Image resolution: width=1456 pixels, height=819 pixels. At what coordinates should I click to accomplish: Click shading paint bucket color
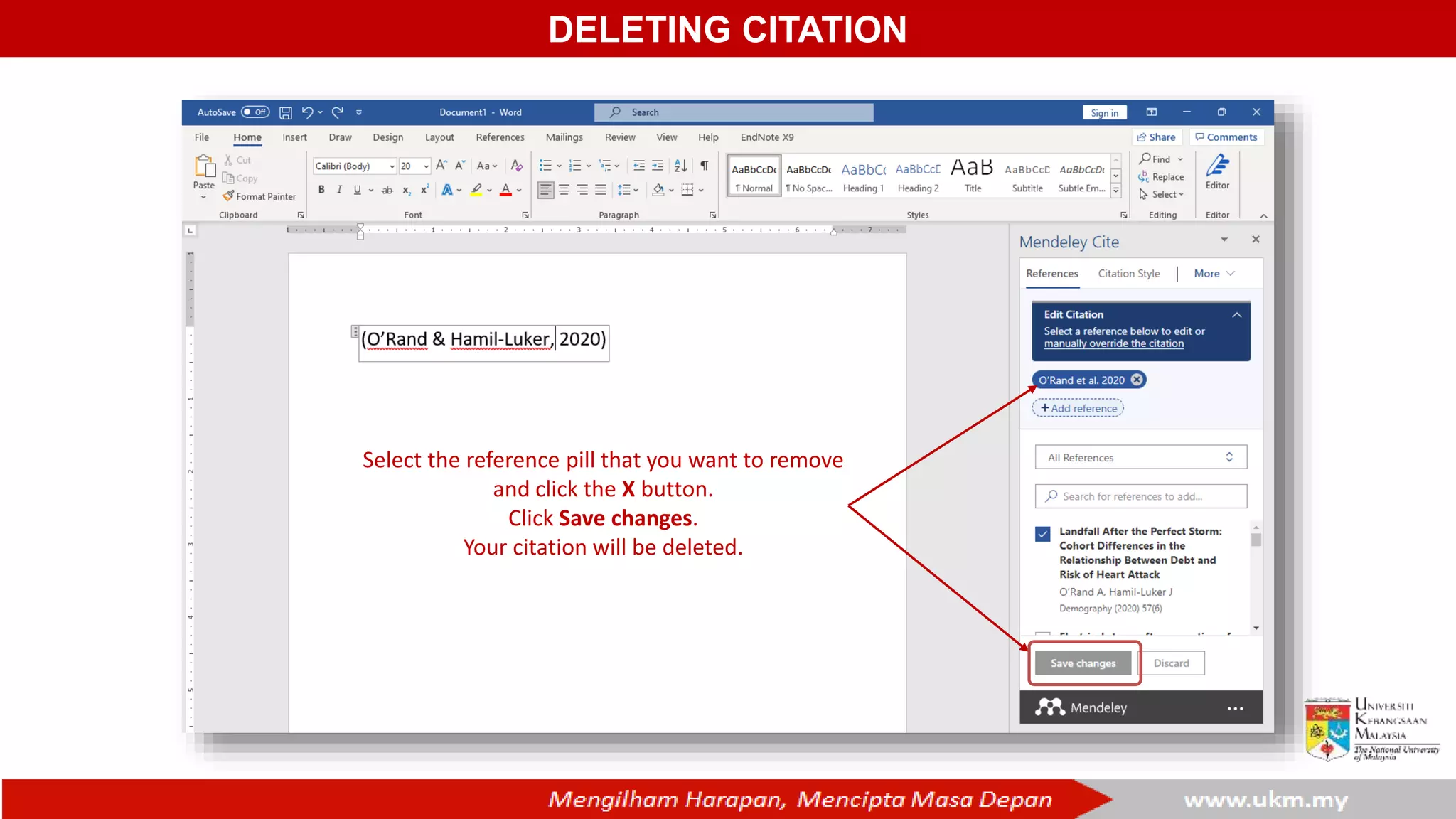coord(658,190)
